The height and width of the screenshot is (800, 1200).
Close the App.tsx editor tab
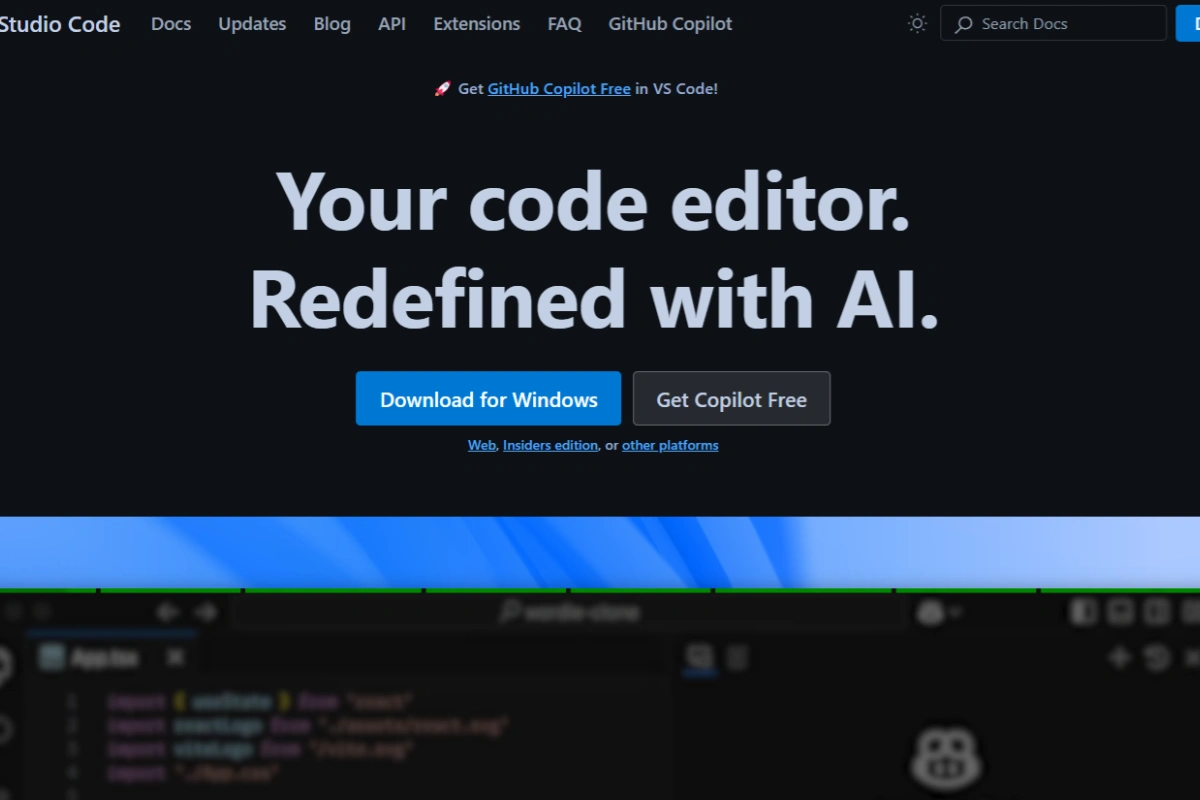click(x=175, y=657)
